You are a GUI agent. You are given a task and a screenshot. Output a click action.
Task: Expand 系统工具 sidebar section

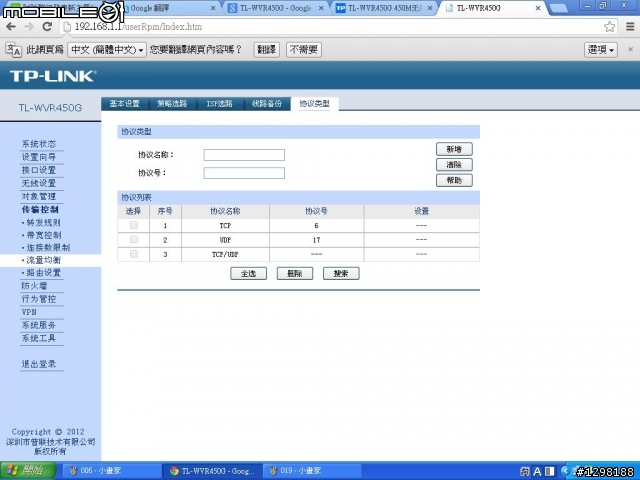pos(39,338)
